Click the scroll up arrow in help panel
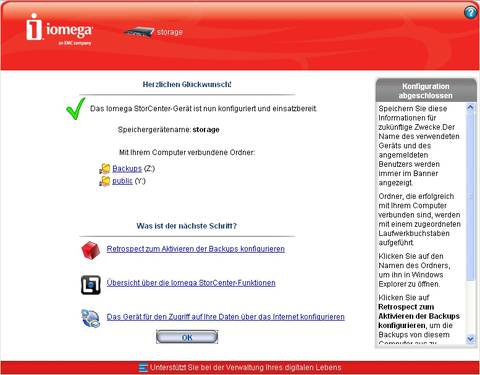 coord(470,107)
